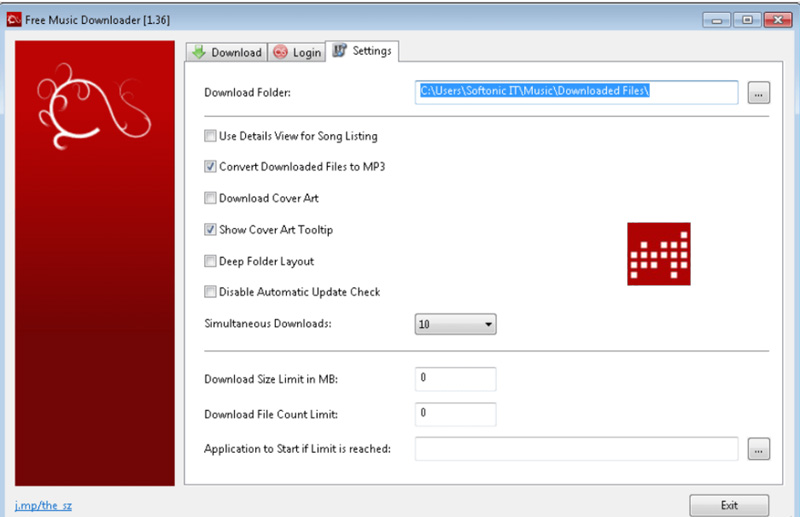Click the swirl logo in red sidebar

pyautogui.click(x=94, y=106)
